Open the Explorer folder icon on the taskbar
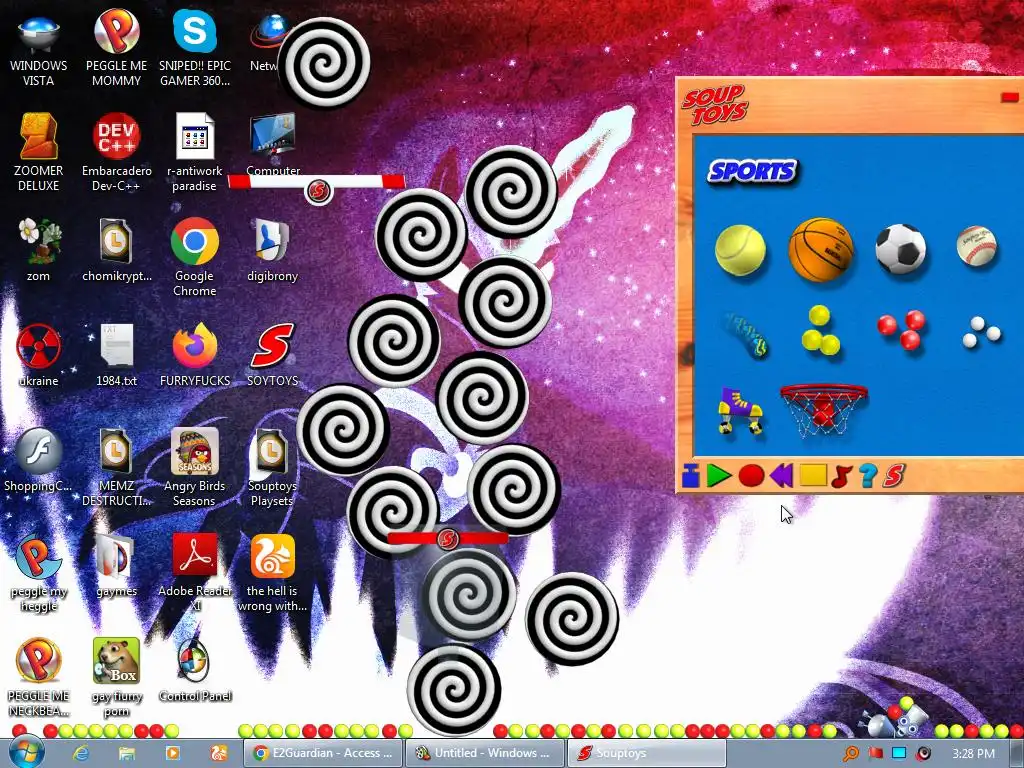 (127, 754)
